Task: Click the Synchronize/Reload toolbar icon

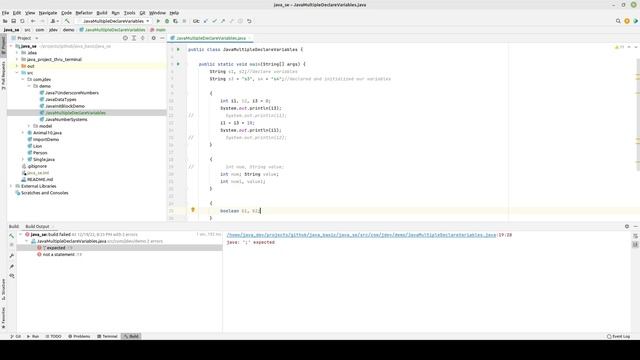Action: (x=22, y=21)
